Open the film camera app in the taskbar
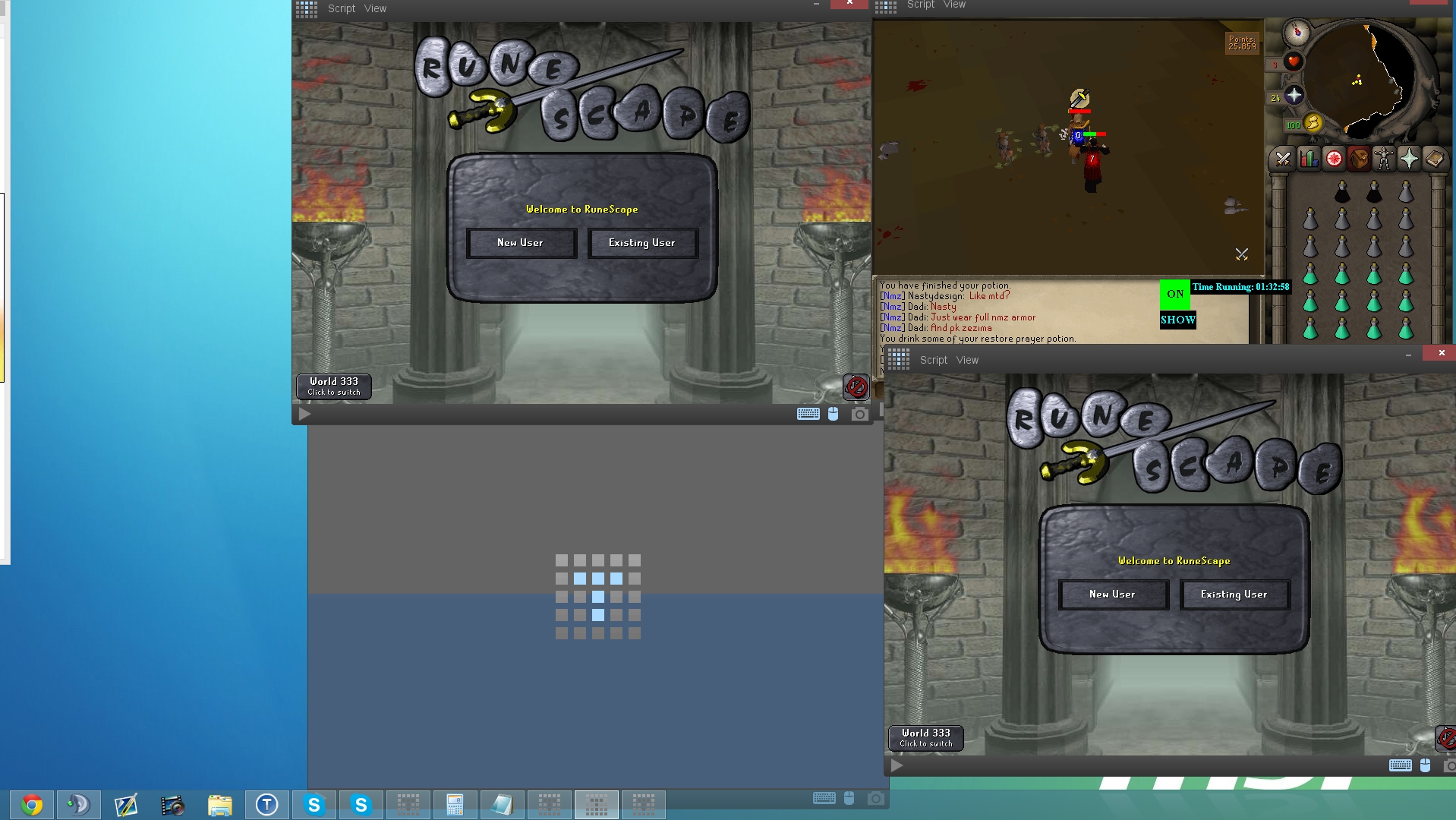 pyautogui.click(x=173, y=805)
